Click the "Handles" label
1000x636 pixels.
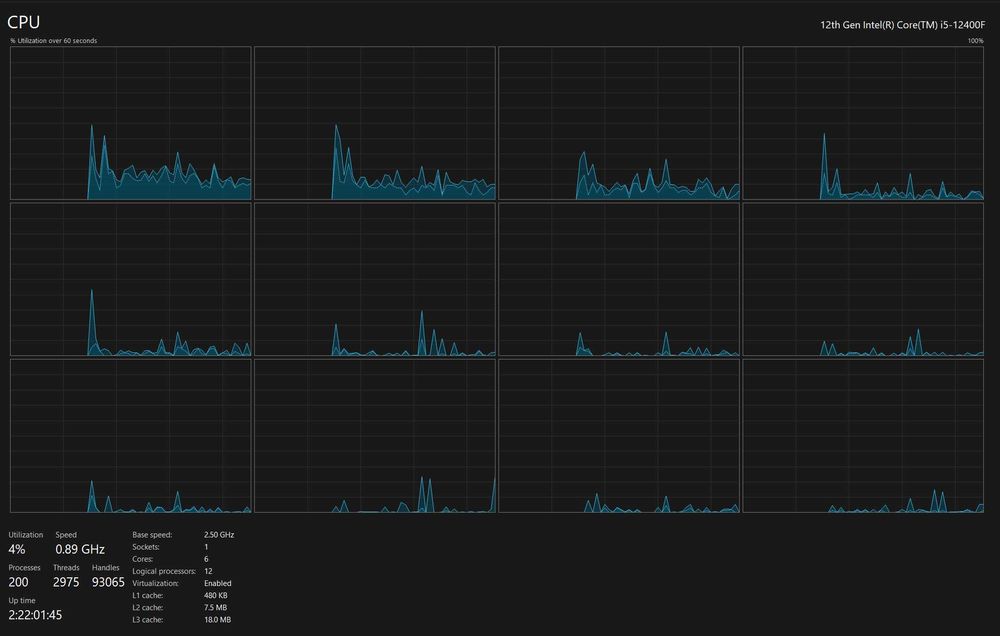[x=106, y=568]
